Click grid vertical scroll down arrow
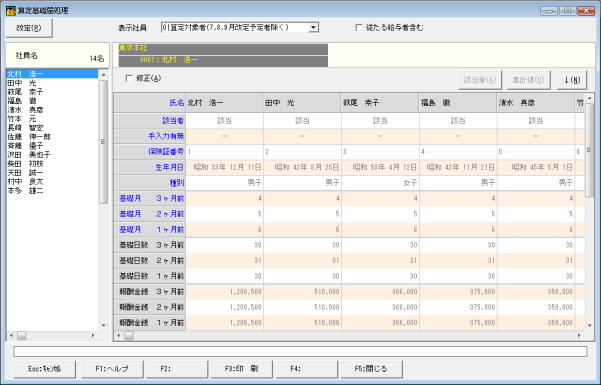Viewport: 601px width, 385px height. [590, 326]
